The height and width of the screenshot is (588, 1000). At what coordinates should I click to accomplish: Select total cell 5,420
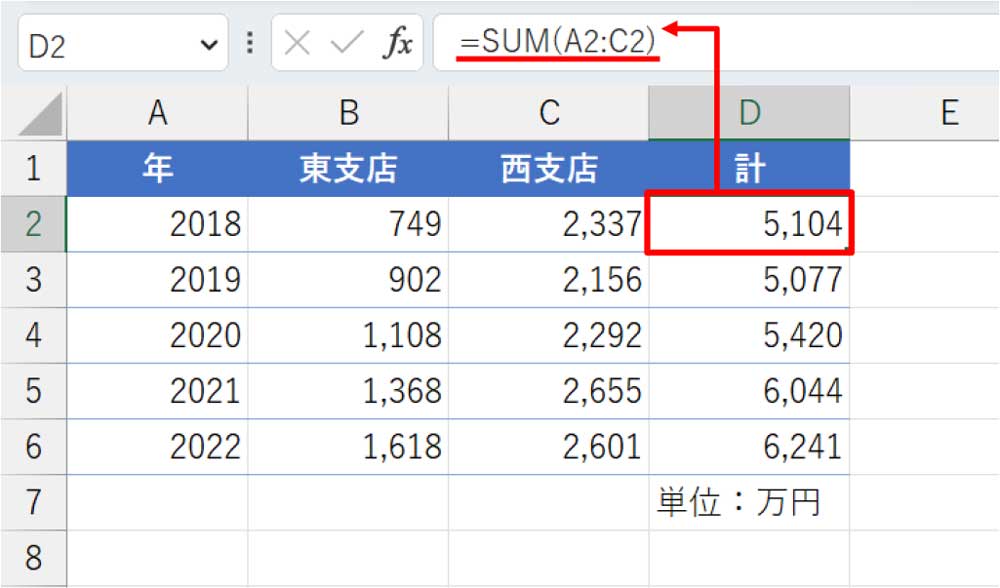(749, 335)
